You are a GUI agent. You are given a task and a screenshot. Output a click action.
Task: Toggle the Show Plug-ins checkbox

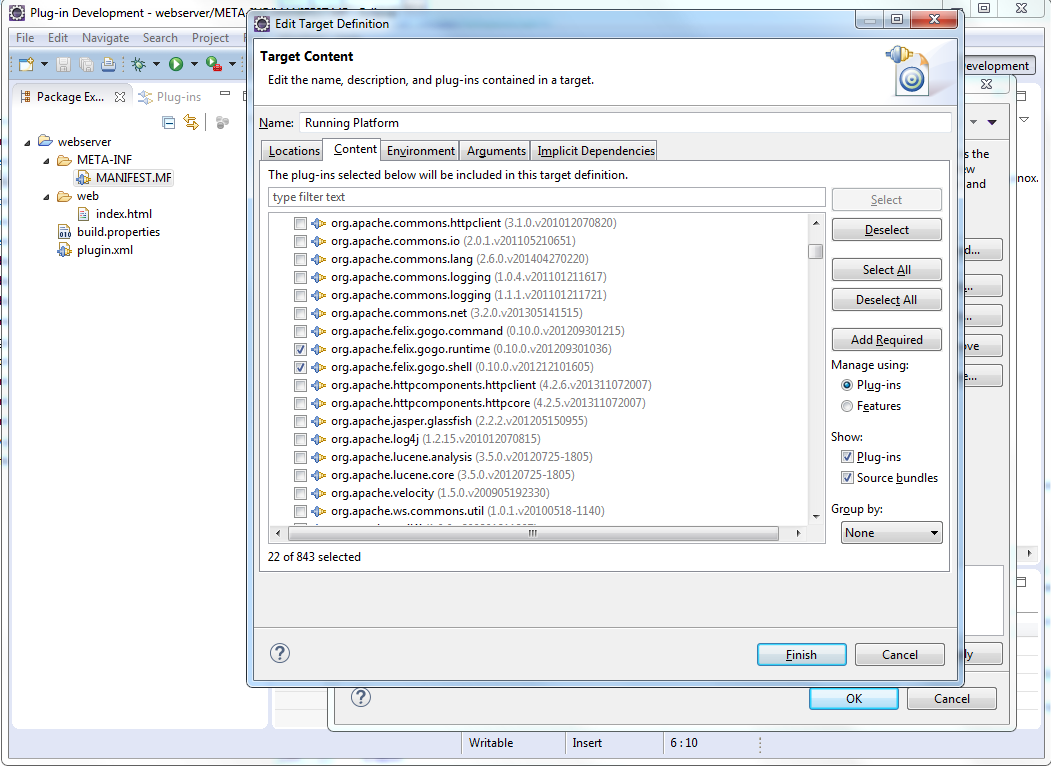[x=847, y=457]
